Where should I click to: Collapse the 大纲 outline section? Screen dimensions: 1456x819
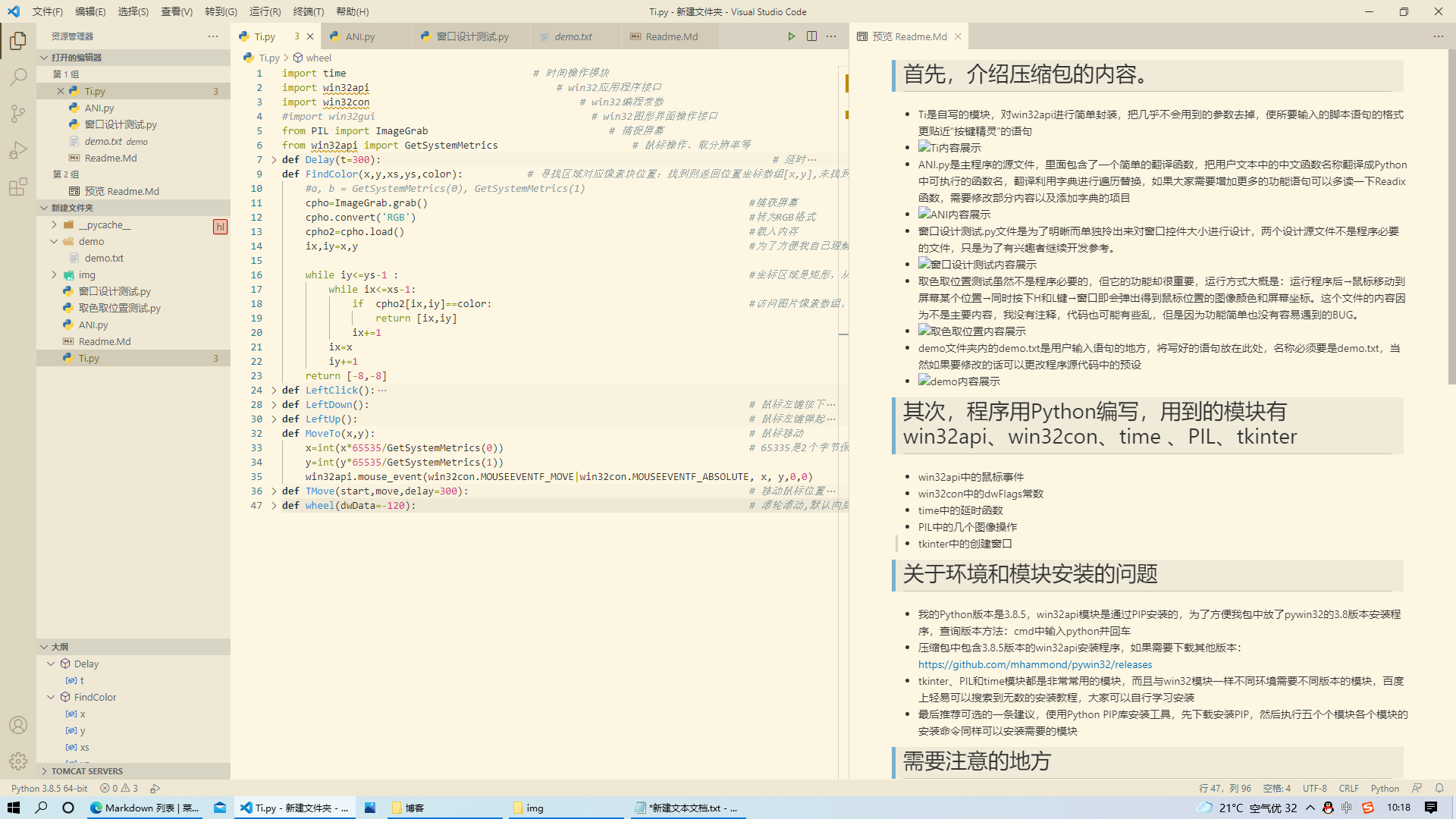[44, 647]
